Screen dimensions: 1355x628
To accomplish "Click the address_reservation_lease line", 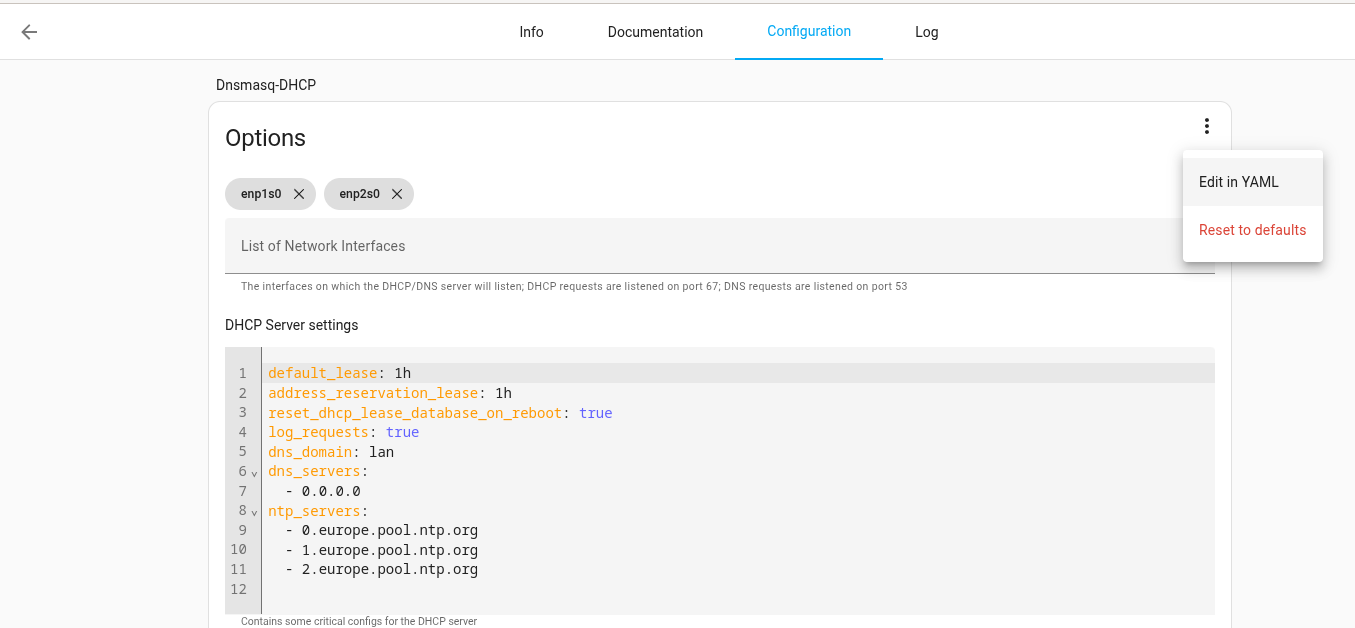I will click(x=390, y=393).
